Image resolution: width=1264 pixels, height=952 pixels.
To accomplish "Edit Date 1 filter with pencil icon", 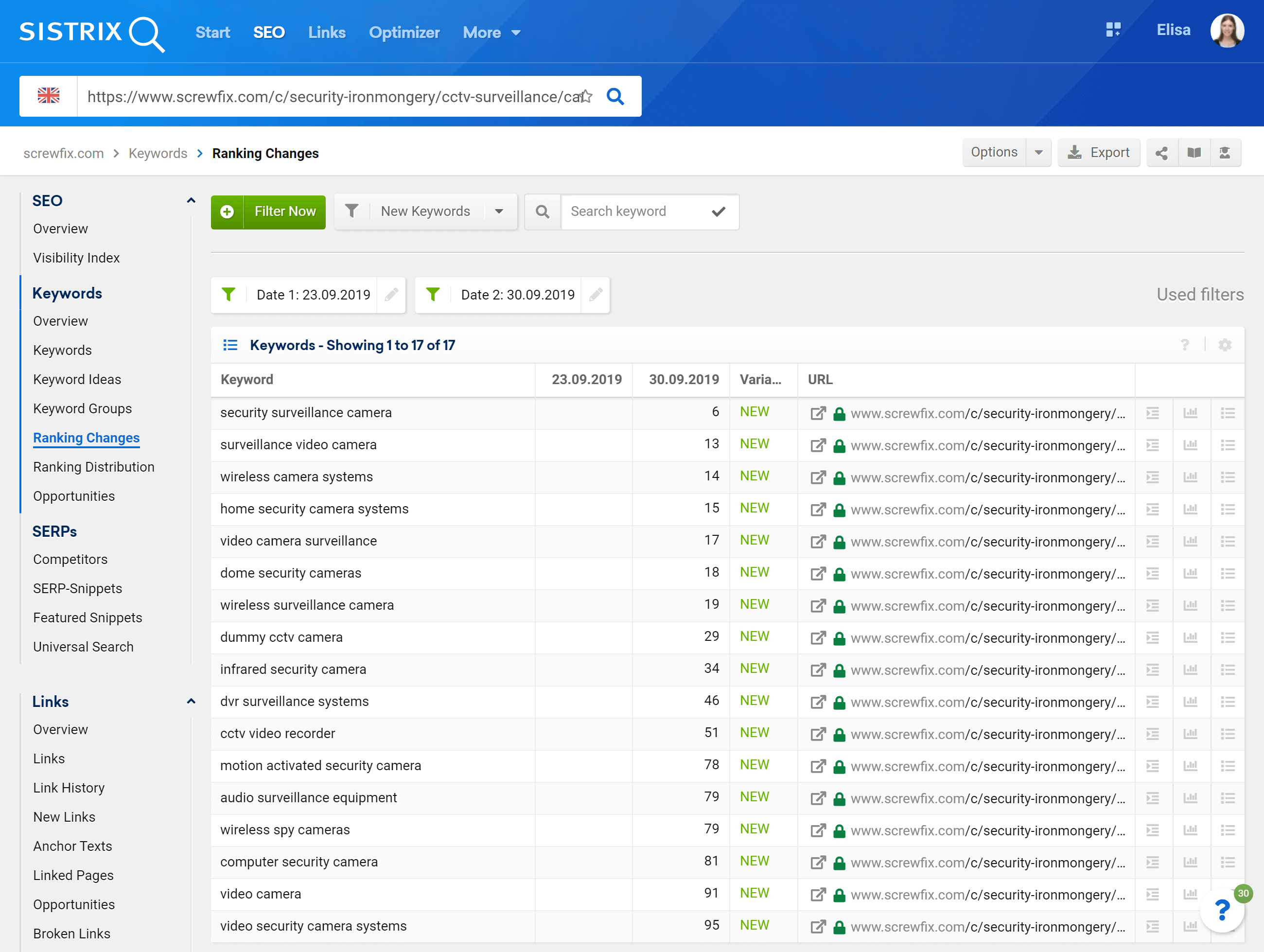I will (x=391, y=295).
